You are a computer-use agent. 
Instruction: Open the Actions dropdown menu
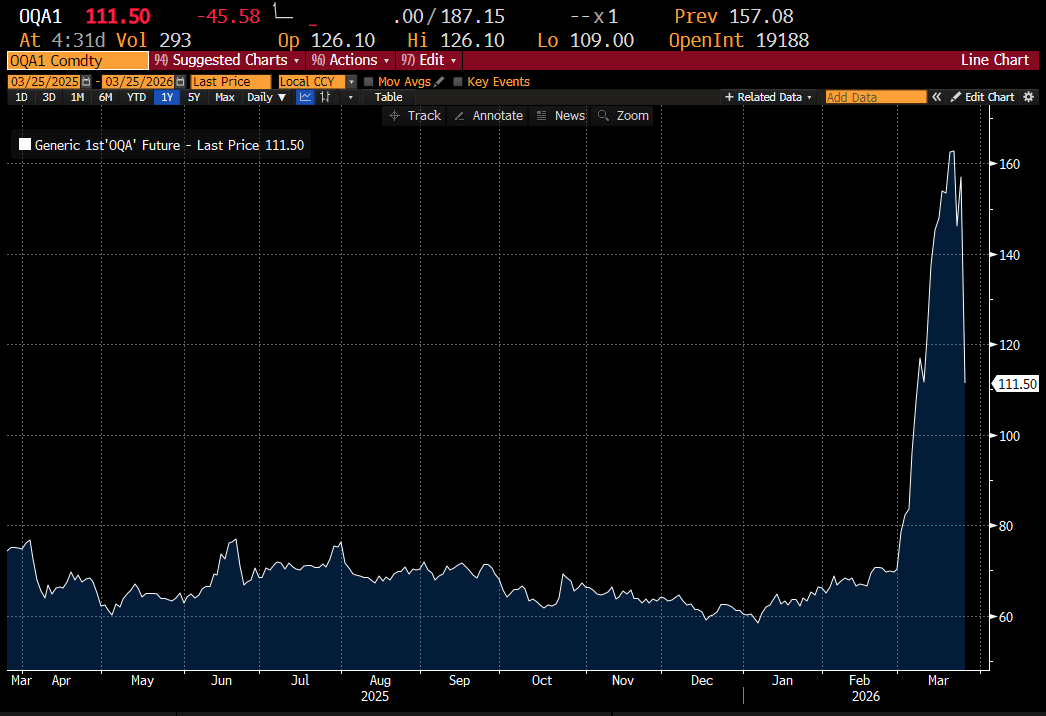pos(350,60)
